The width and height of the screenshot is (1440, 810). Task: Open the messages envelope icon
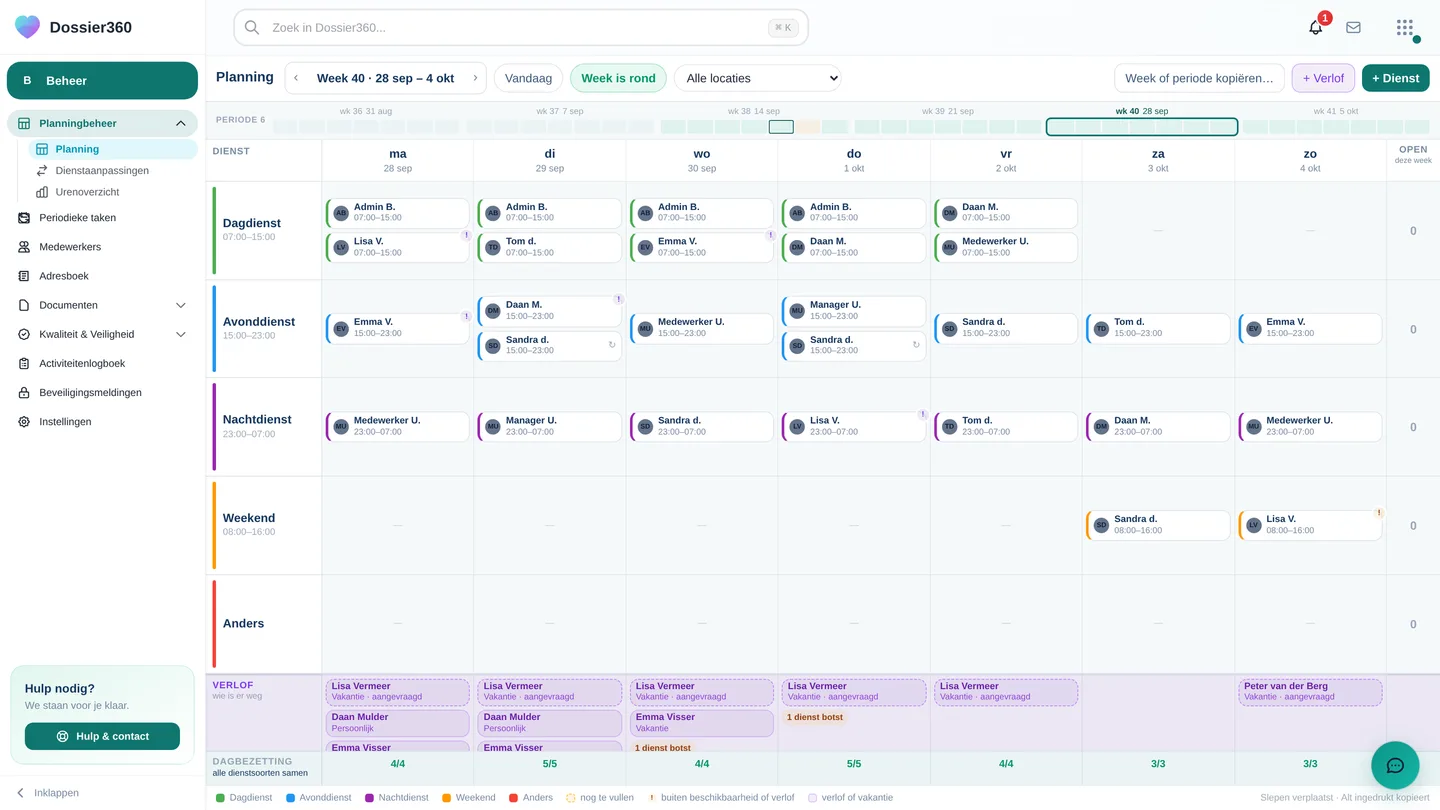pos(1353,27)
